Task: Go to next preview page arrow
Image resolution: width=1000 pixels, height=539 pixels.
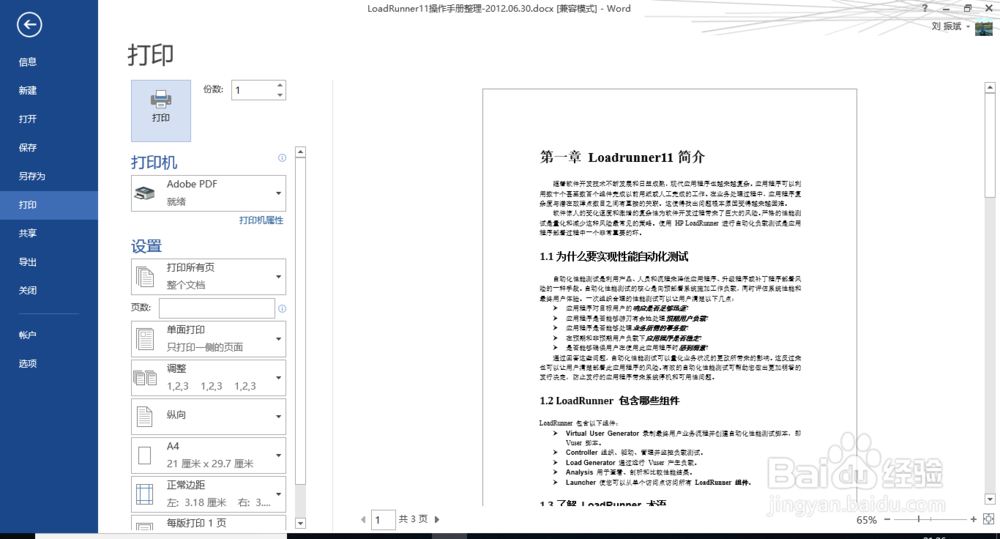Action: pyautogui.click(x=437, y=519)
